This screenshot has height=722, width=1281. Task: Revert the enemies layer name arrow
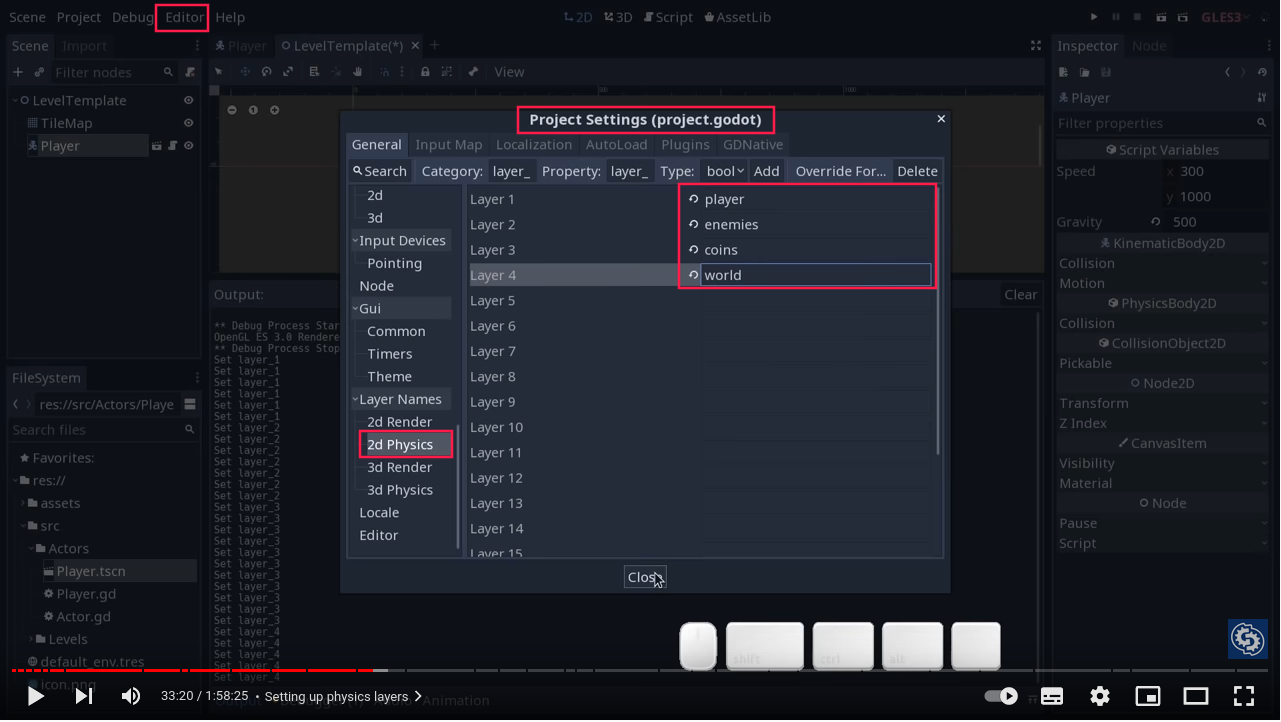click(693, 225)
